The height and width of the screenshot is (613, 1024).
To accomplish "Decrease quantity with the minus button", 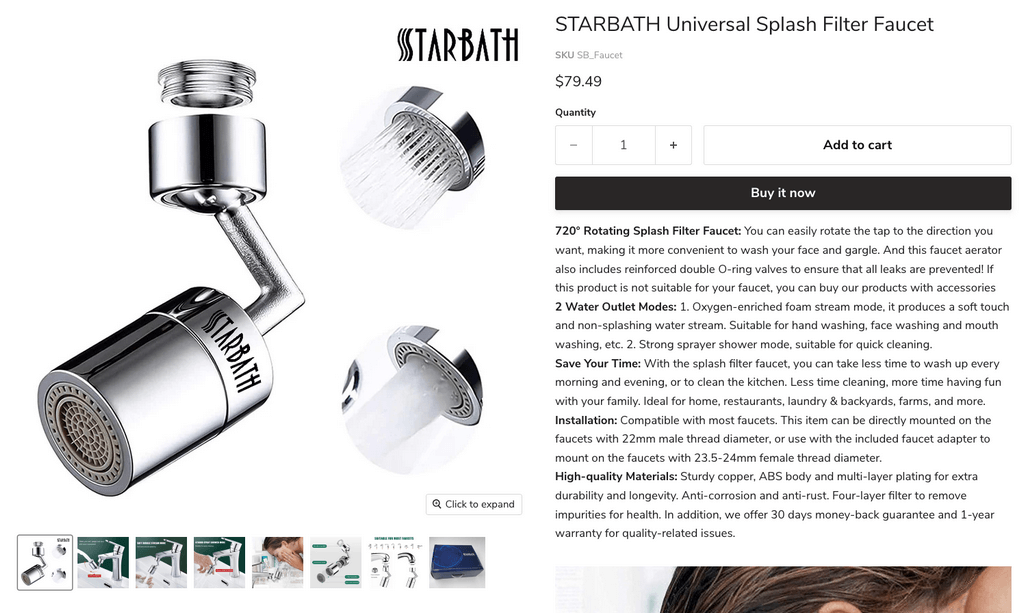I will tap(573, 145).
